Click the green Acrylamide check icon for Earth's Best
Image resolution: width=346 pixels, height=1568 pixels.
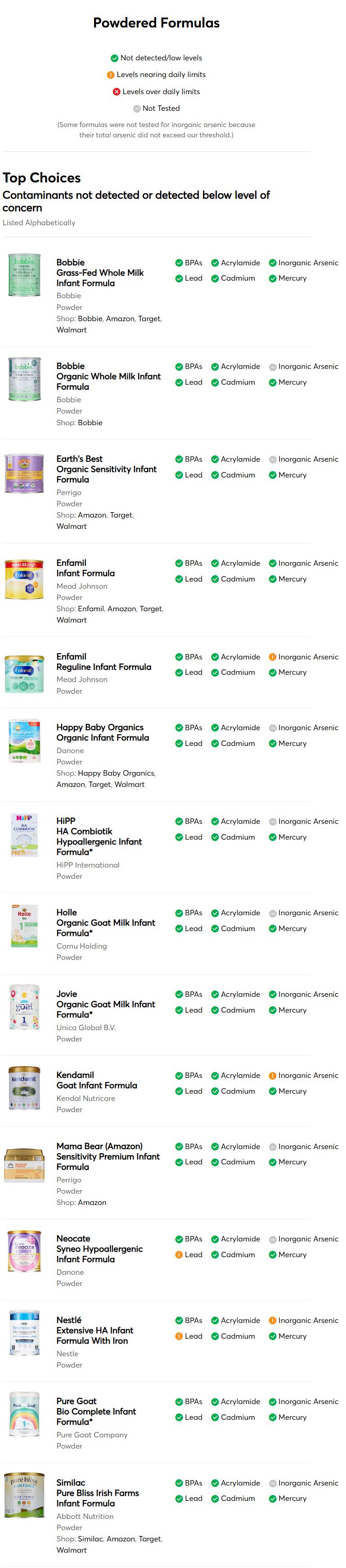click(215, 459)
